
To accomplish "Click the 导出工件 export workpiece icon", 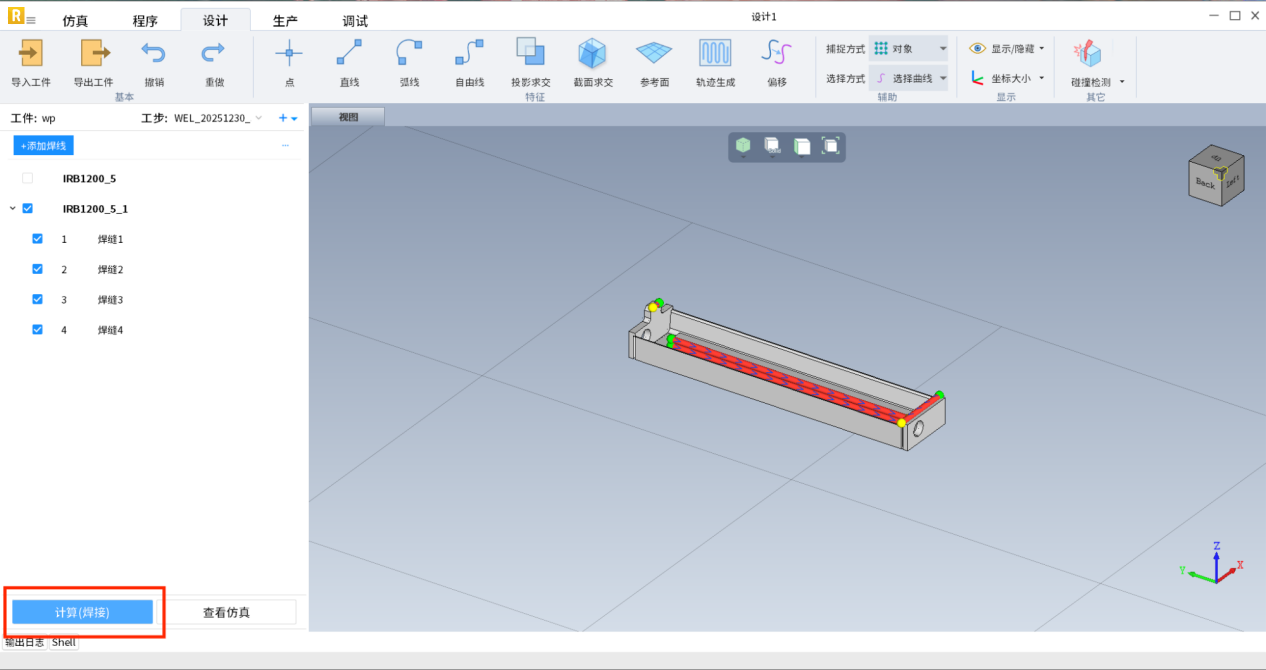I will (x=93, y=54).
